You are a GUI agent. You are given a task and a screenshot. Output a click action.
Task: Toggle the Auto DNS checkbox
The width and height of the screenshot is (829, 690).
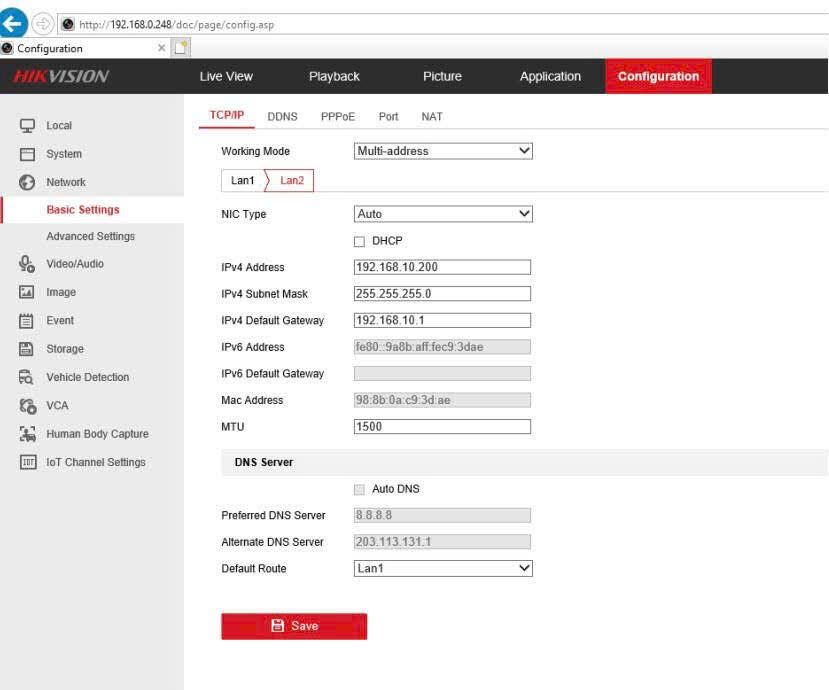coord(360,489)
